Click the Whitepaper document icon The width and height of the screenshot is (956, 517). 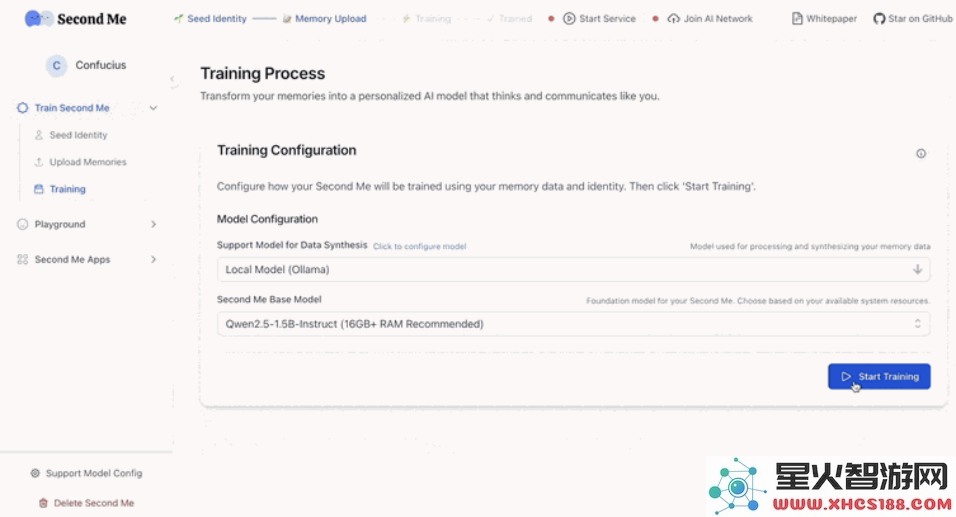(797, 19)
